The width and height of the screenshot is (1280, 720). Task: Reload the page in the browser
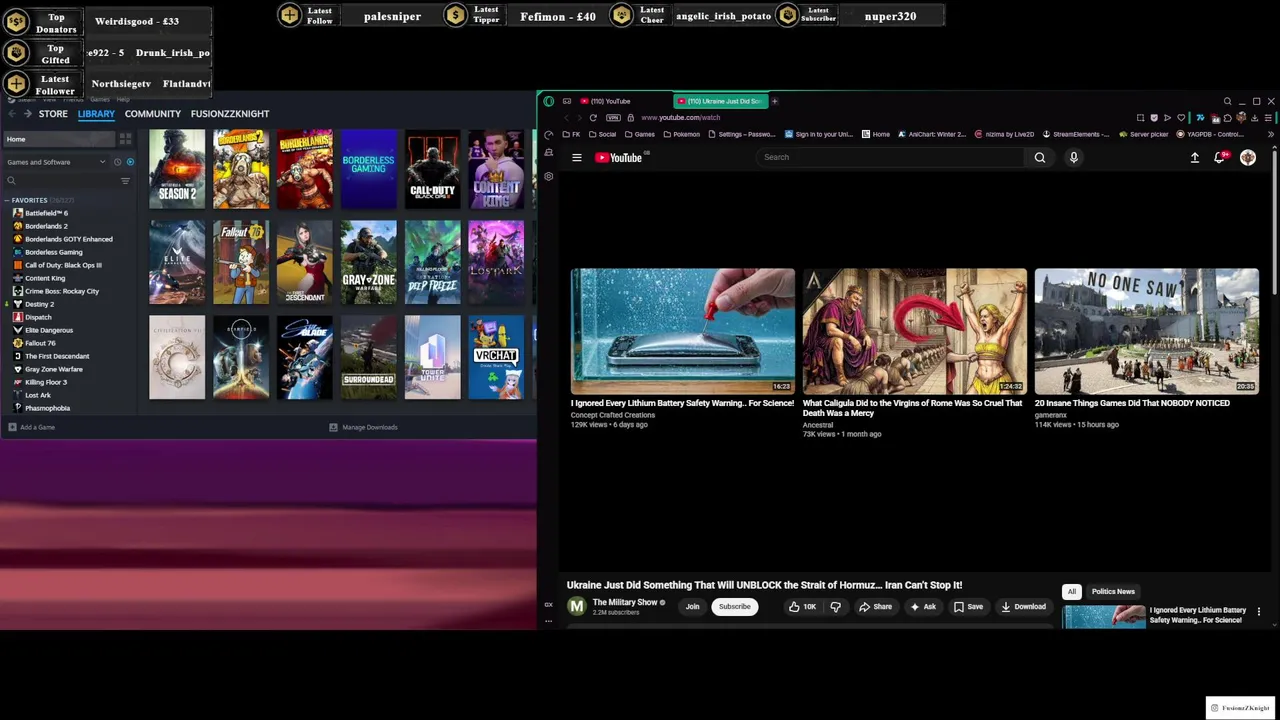click(x=593, y=118)
